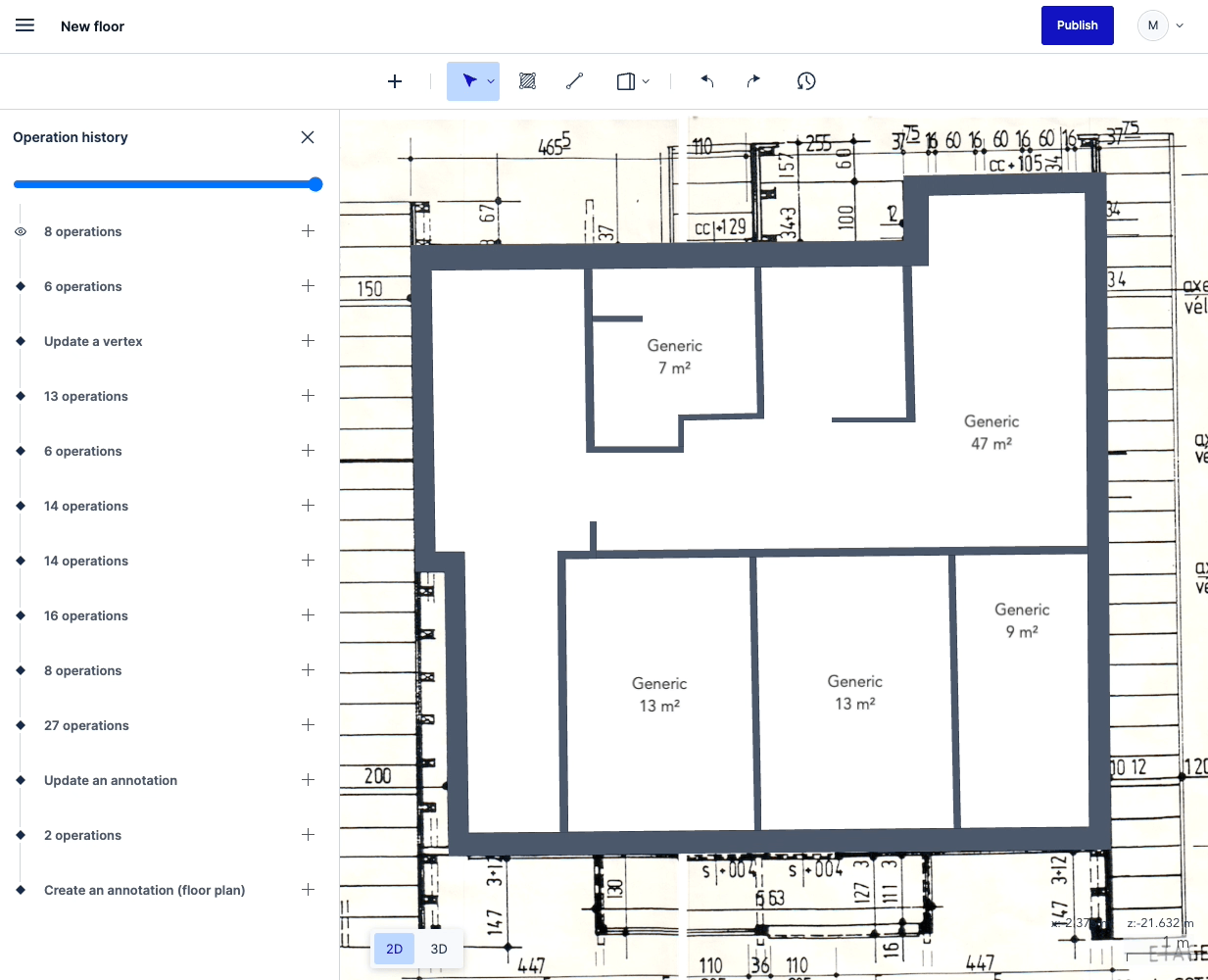The width and height of the screenshot is (1208, 980).
Task: Select the 27 operations diamond marker
Action: [x=21, y=725]
